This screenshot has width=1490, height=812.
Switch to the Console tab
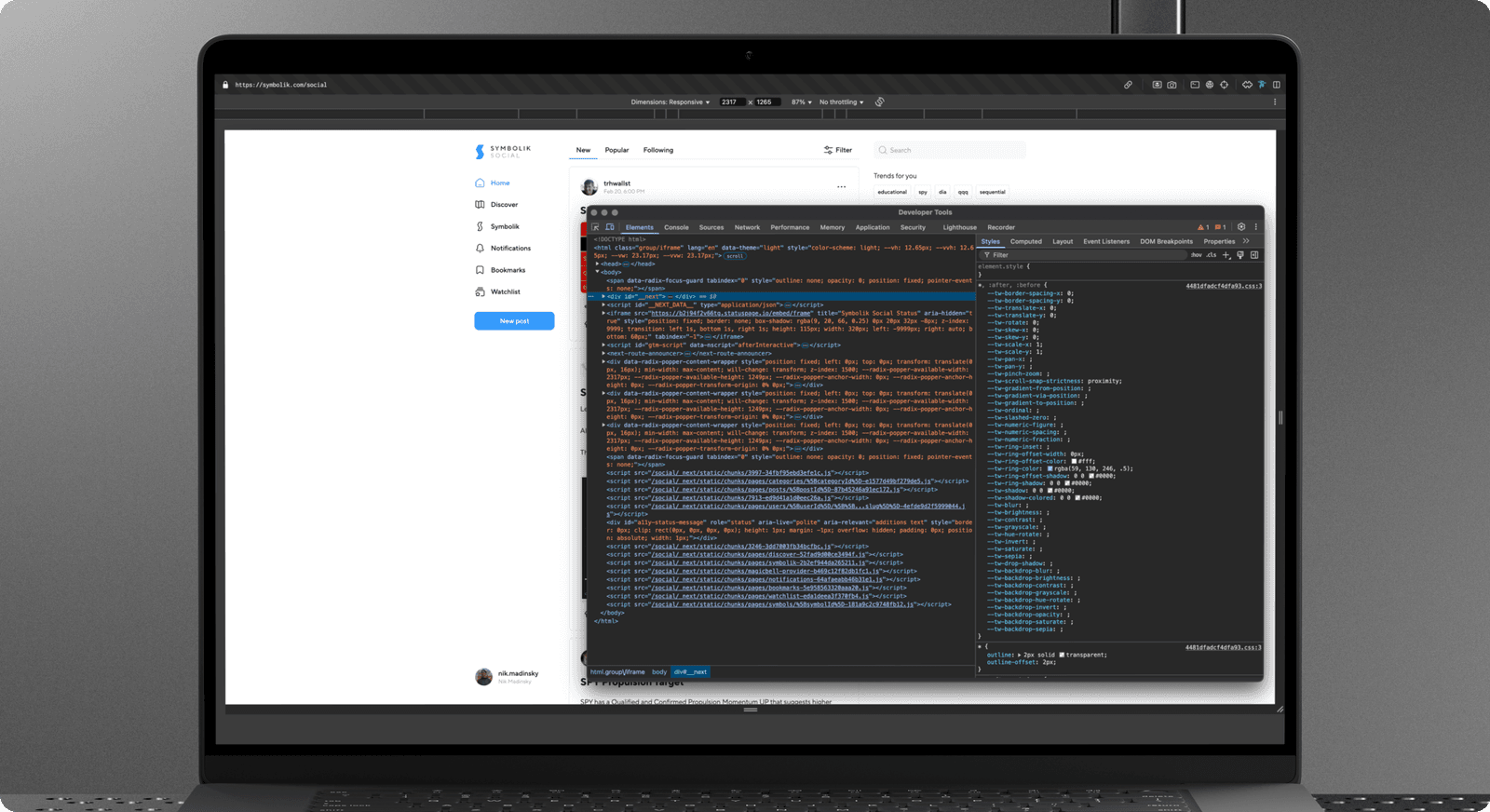point(676,227)
